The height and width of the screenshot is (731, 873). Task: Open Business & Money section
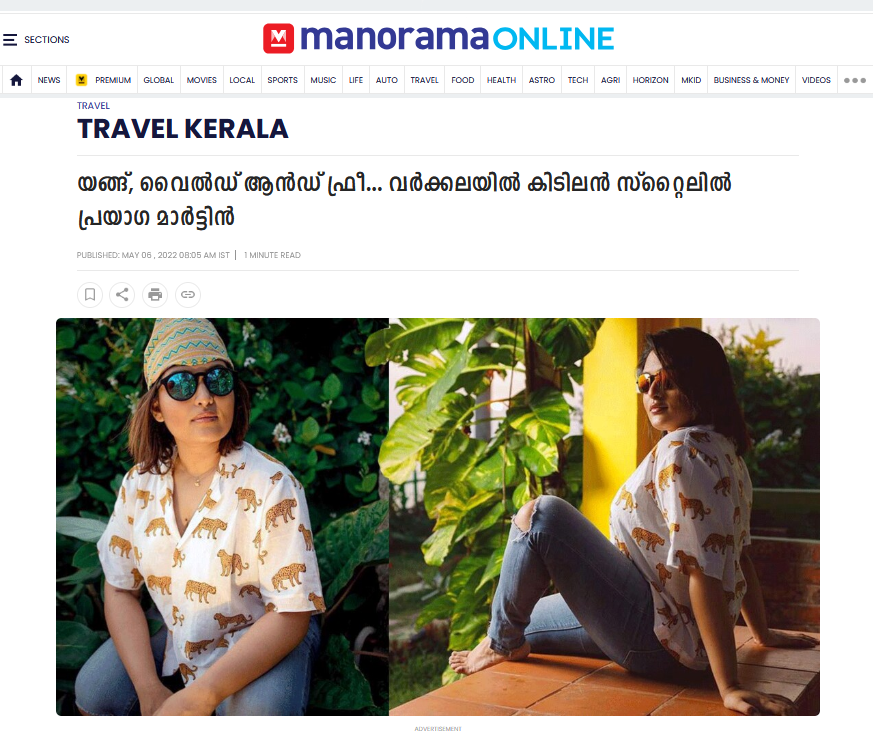pos(751,80)
